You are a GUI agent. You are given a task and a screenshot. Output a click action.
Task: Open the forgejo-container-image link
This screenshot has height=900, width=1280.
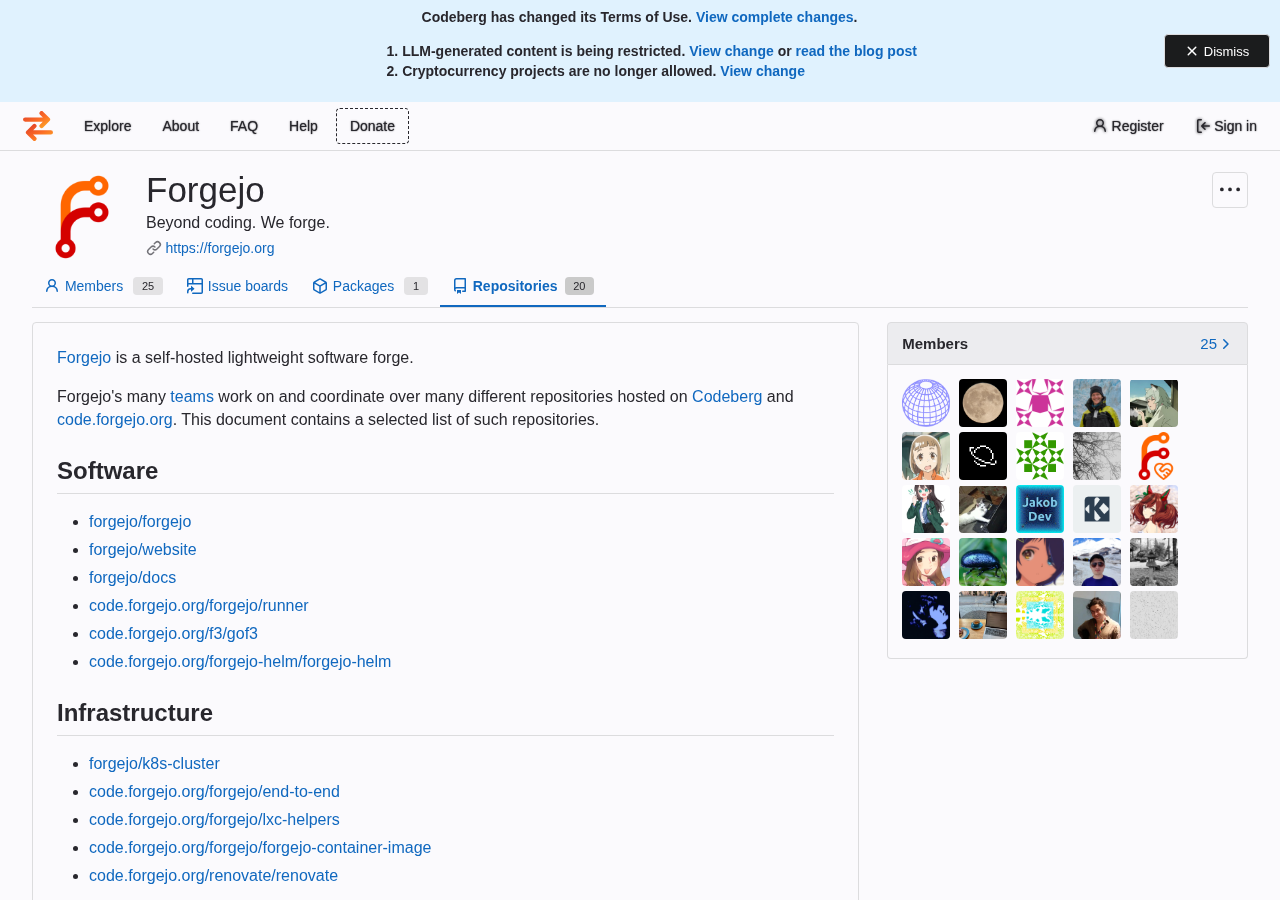click(260, 848)
